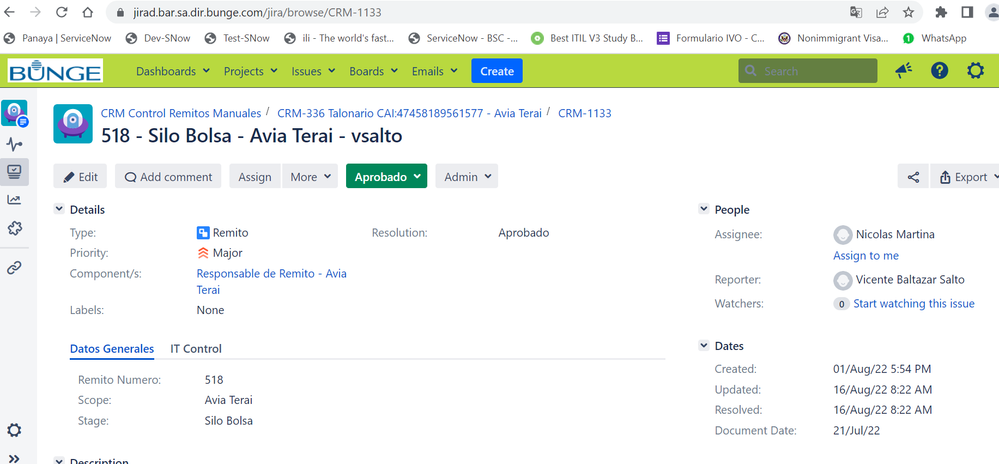
Task: Open Responsable de Remito - Avia Terai component
Action: (x=271, y=282)
